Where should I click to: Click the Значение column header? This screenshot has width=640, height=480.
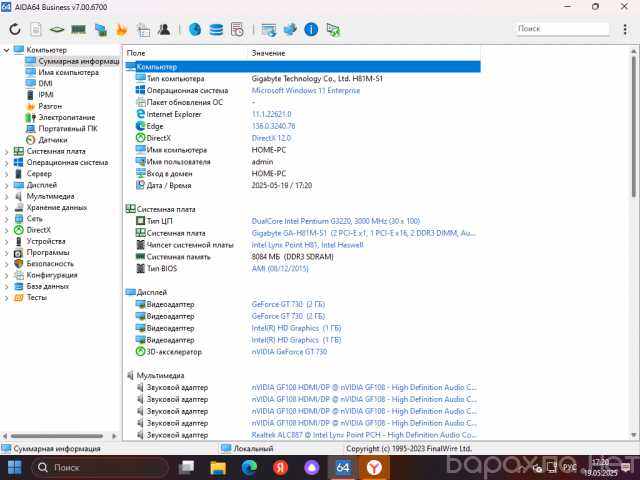[x=268, y=53]
